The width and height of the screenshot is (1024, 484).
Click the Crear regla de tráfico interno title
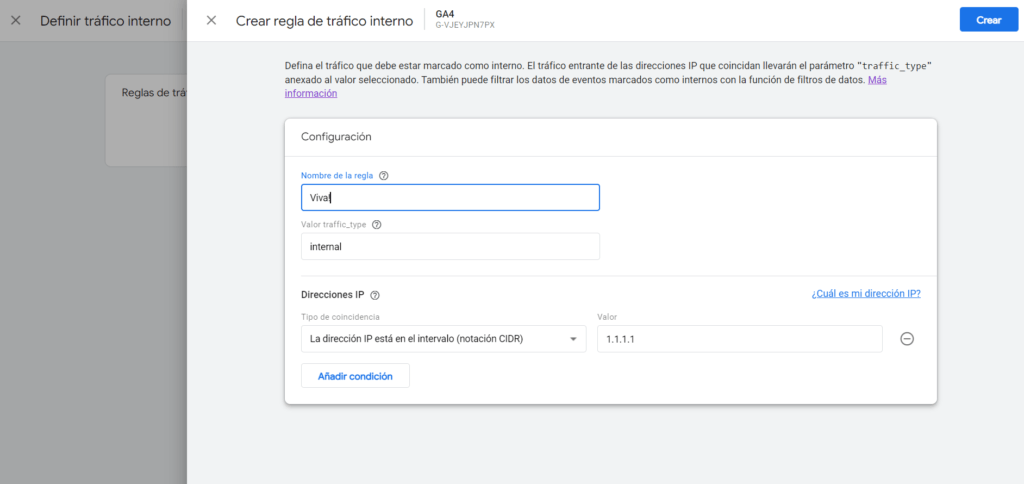coord(325,21)
